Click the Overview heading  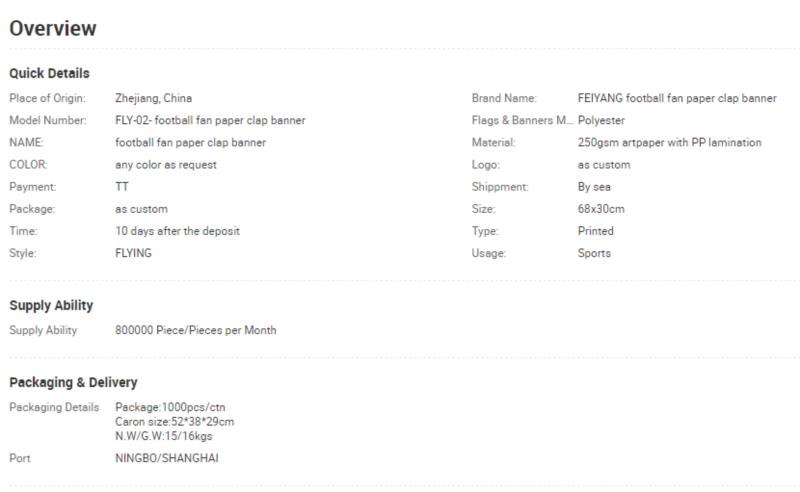click(53, 29)
